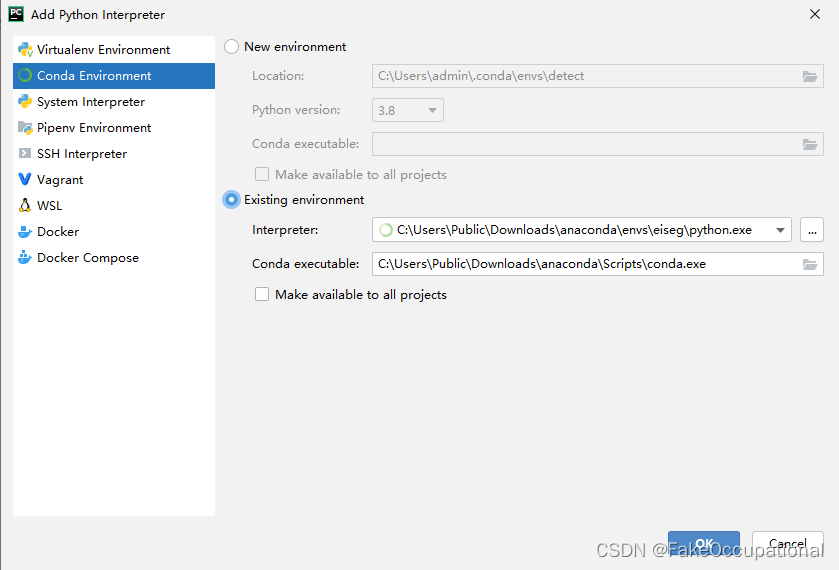
Task: Select New environment radio button
Action: pyautogui.click(x=231, y=47)
